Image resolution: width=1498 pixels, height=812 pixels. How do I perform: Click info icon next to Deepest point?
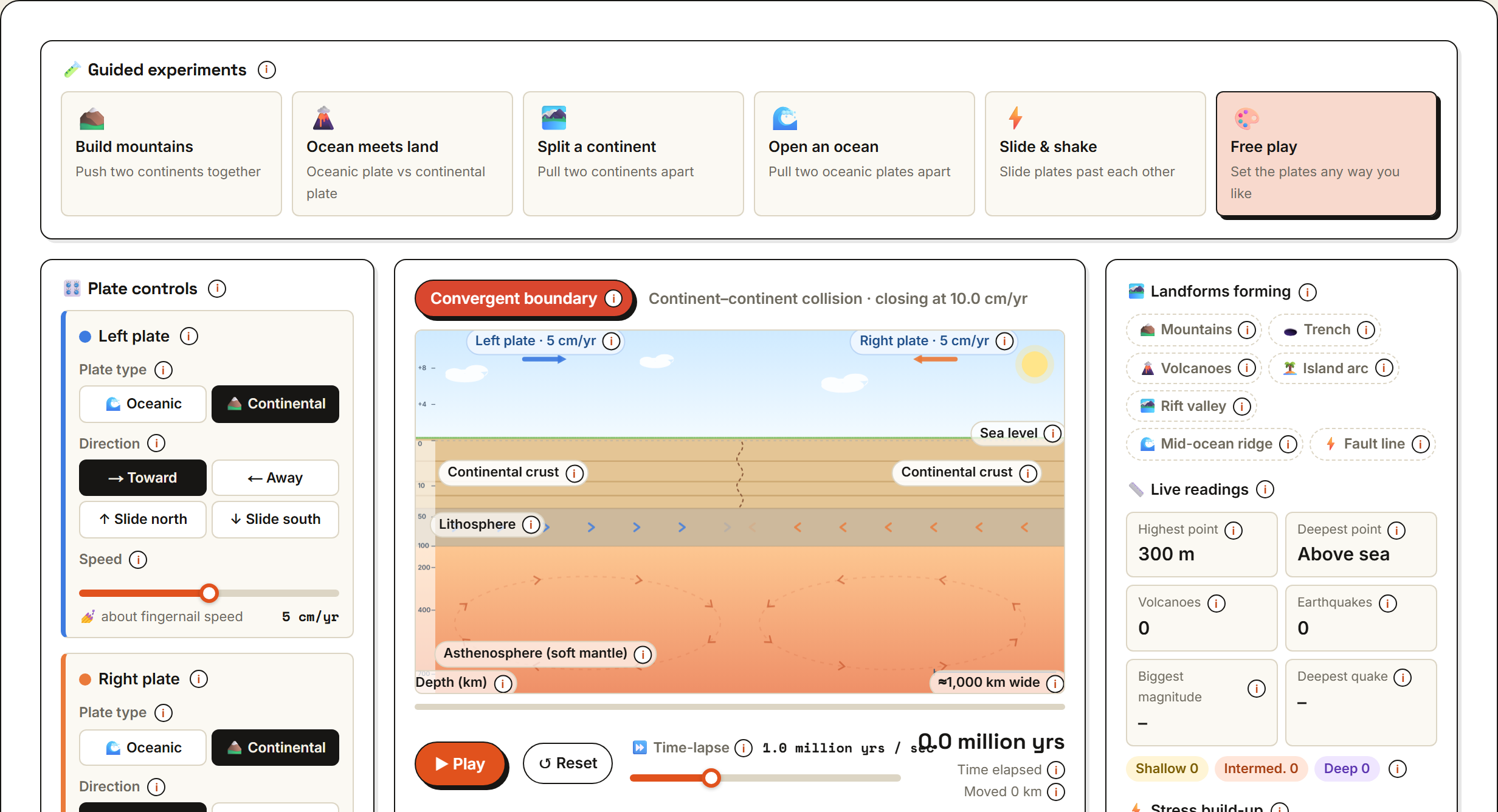click(x=1396, y=530)
